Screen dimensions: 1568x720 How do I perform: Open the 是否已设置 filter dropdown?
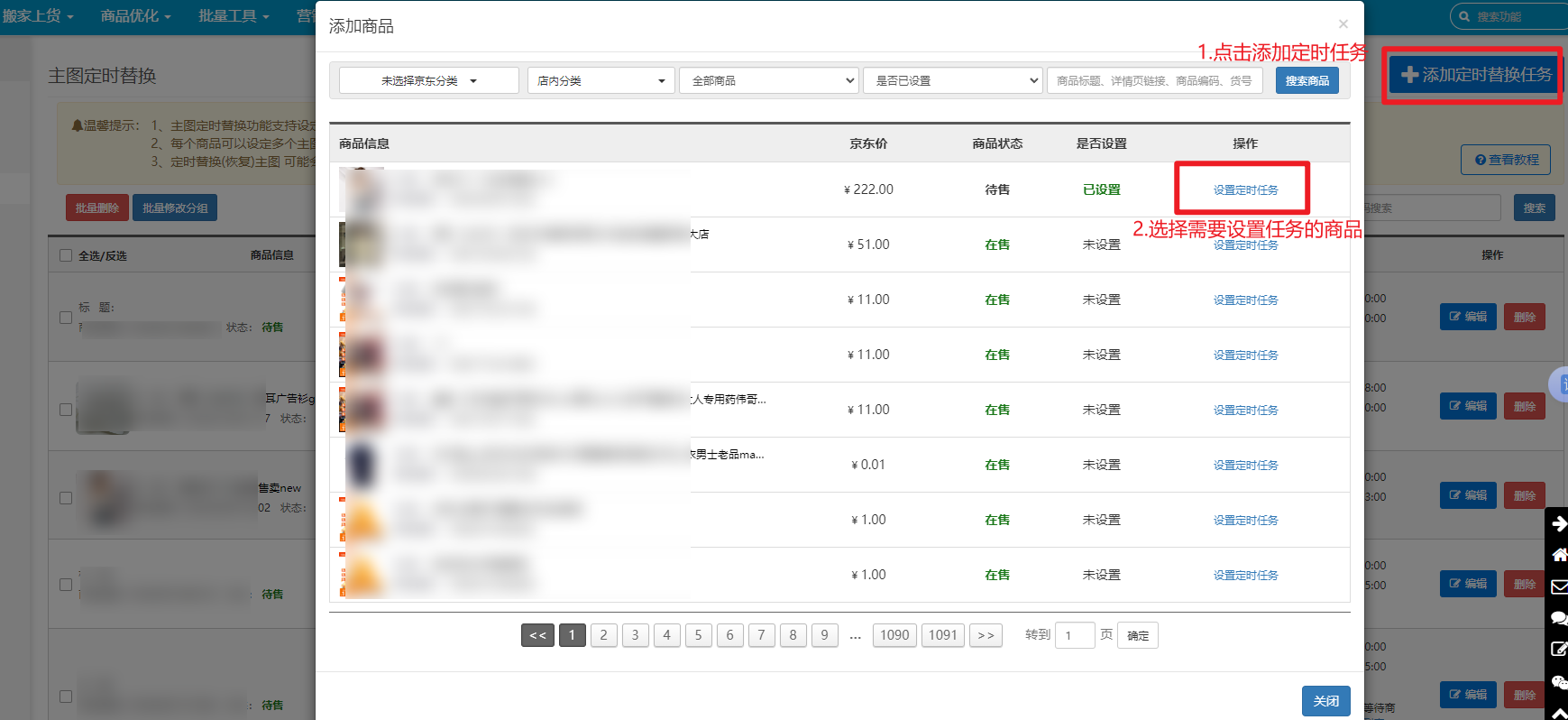point(952,80)
